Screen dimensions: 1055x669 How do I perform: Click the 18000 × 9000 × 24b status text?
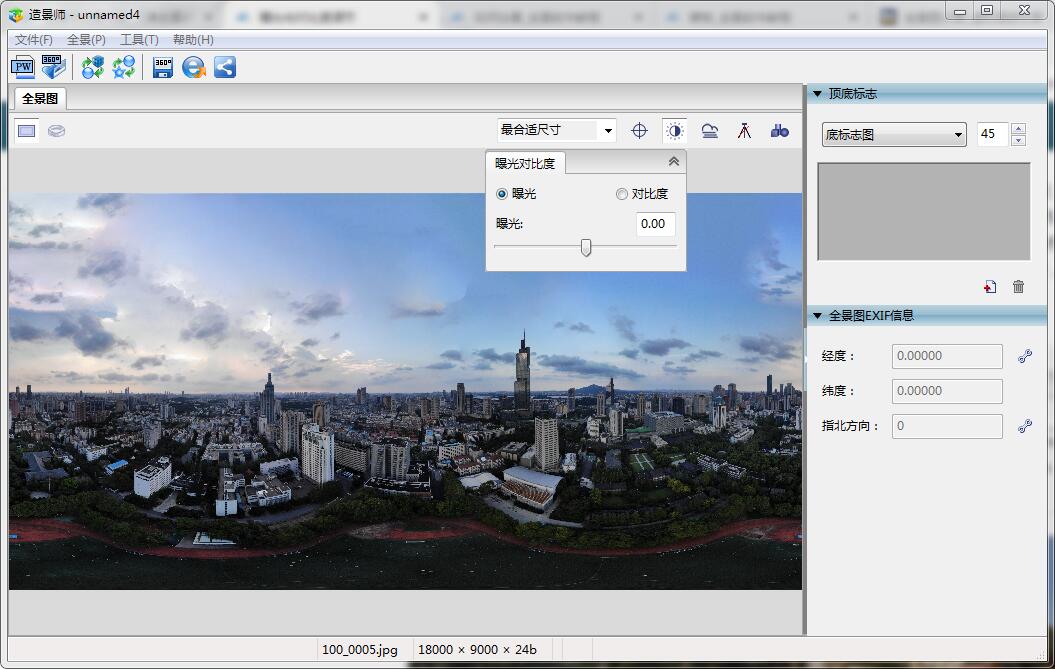pyautogui.click(x=477, y=649)
